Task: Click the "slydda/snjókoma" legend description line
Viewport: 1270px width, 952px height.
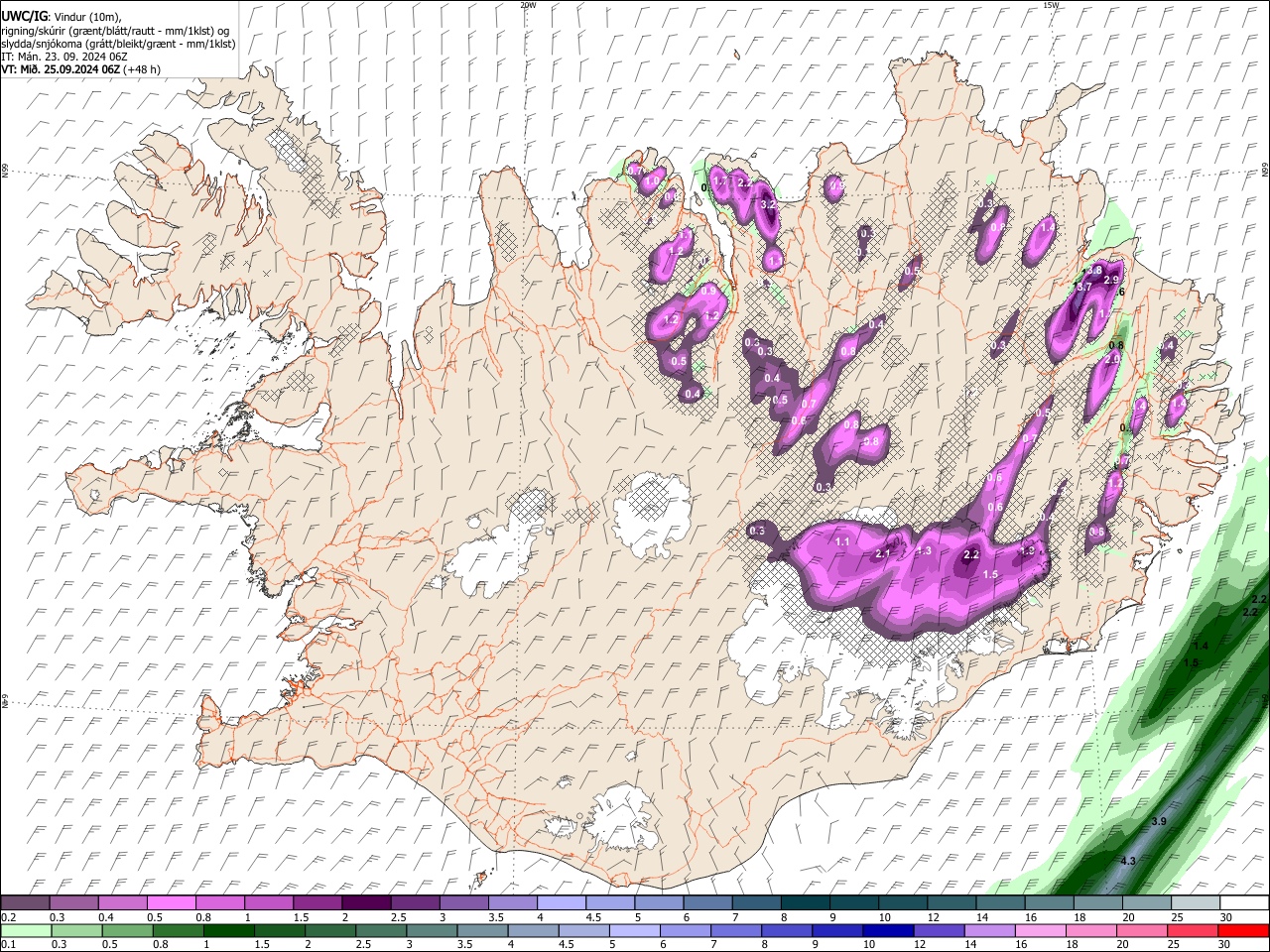Action: pyautogui.click(x=118, y=44)
